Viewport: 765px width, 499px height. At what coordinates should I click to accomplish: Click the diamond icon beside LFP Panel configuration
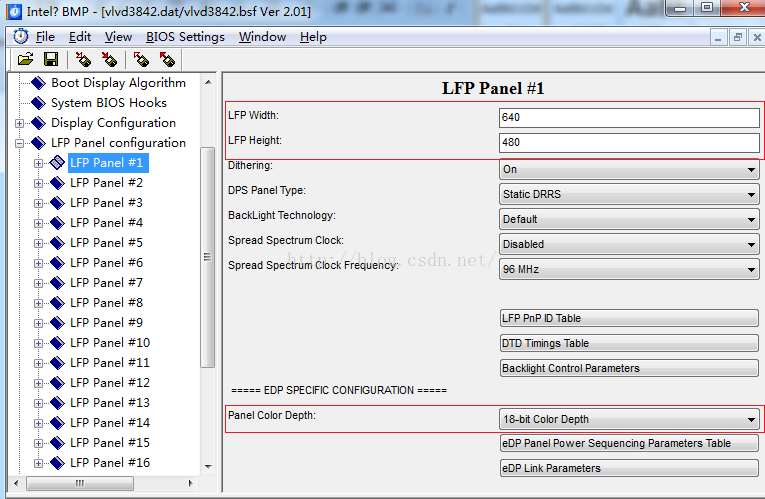click(x=38, y=143)
